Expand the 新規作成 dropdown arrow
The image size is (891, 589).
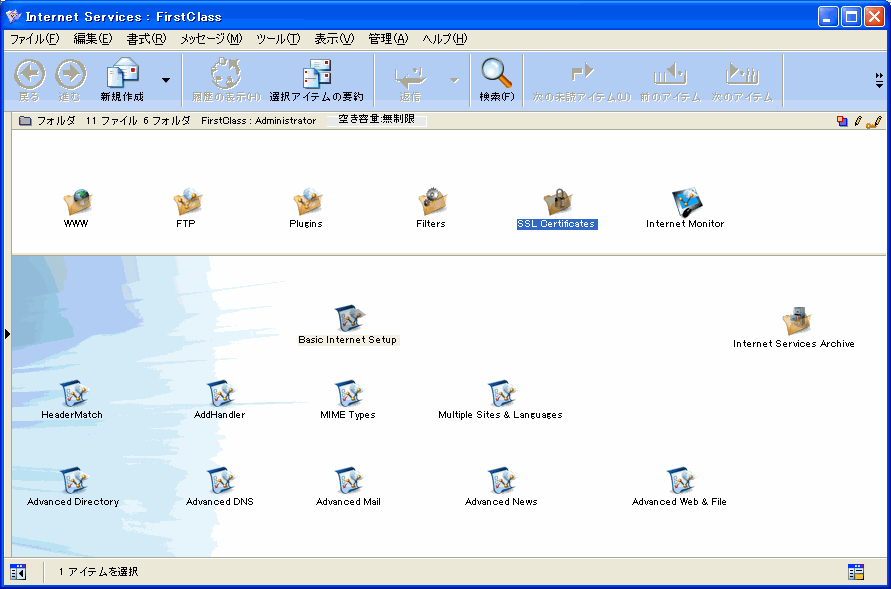click(x=166, y=80)
